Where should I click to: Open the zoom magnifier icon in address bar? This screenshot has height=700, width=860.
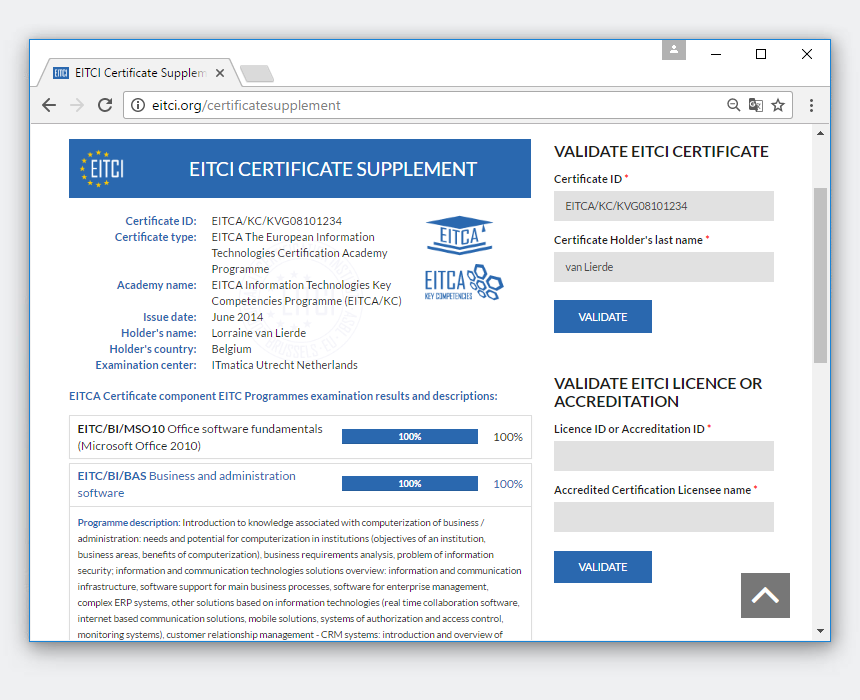click(734, 105)
